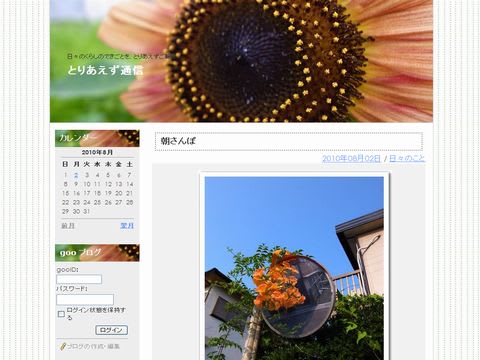Click the カレンダー sidebar header

pyautogui.click(x=97, y=138)
